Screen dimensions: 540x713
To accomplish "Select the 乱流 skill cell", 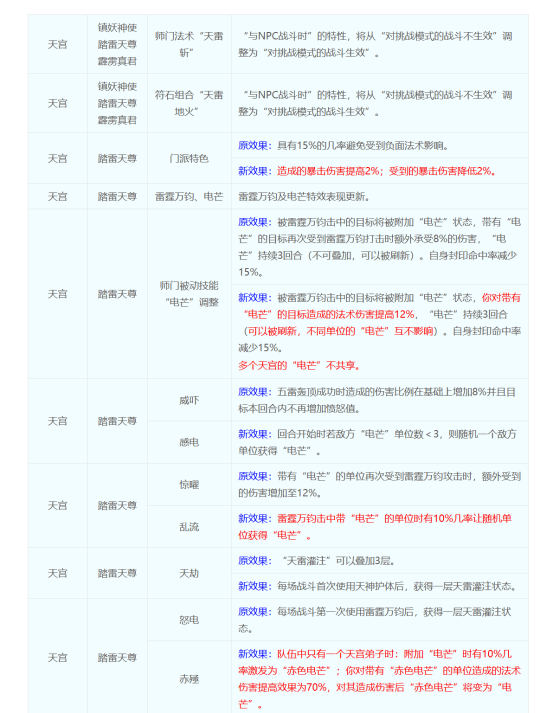I will tap(189, 527).
